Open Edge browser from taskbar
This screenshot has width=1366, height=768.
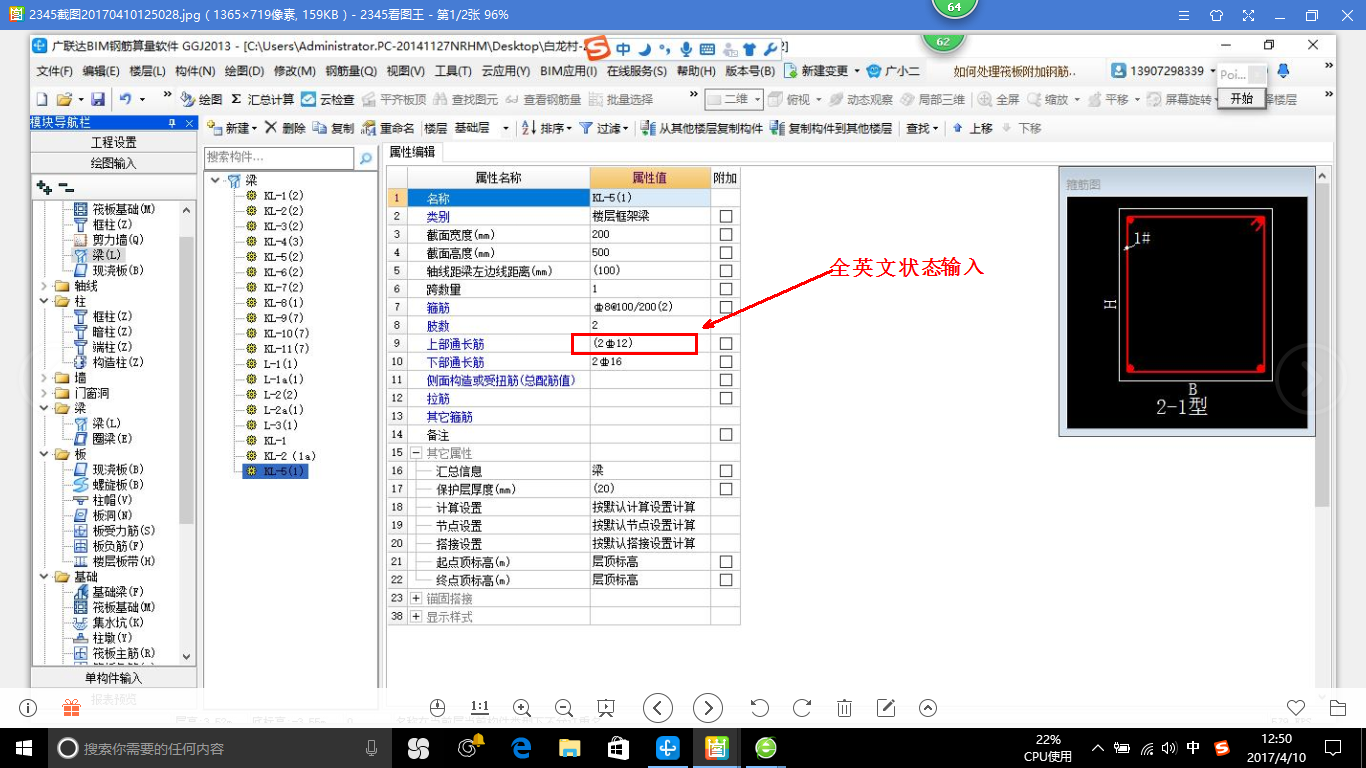[521, 747]
